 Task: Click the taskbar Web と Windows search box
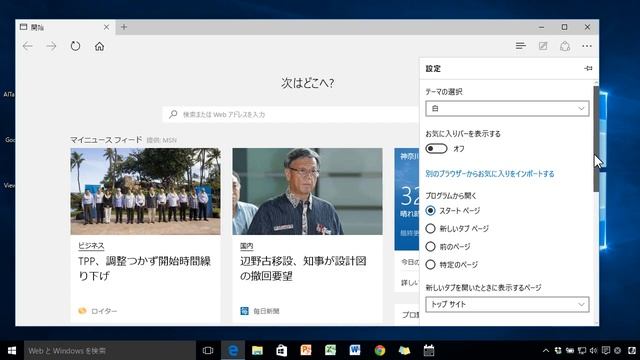(x=110, y=351)
